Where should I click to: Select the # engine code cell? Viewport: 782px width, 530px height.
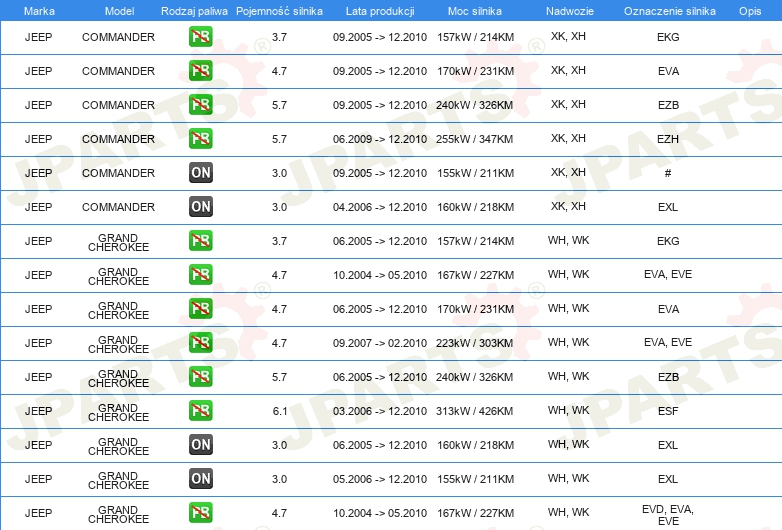pyautogui.click(x=668, y=173)
